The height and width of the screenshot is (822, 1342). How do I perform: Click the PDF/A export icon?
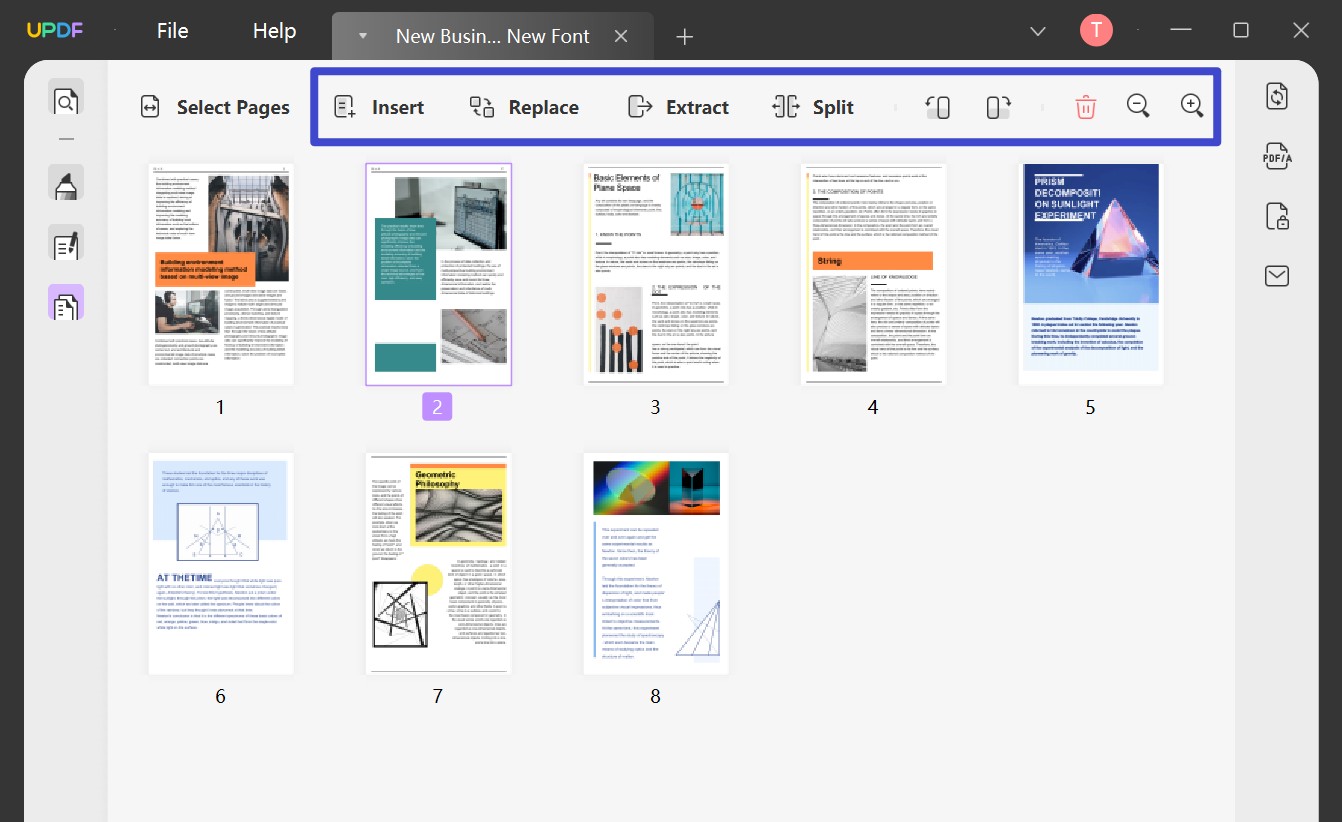[1277, 156]
